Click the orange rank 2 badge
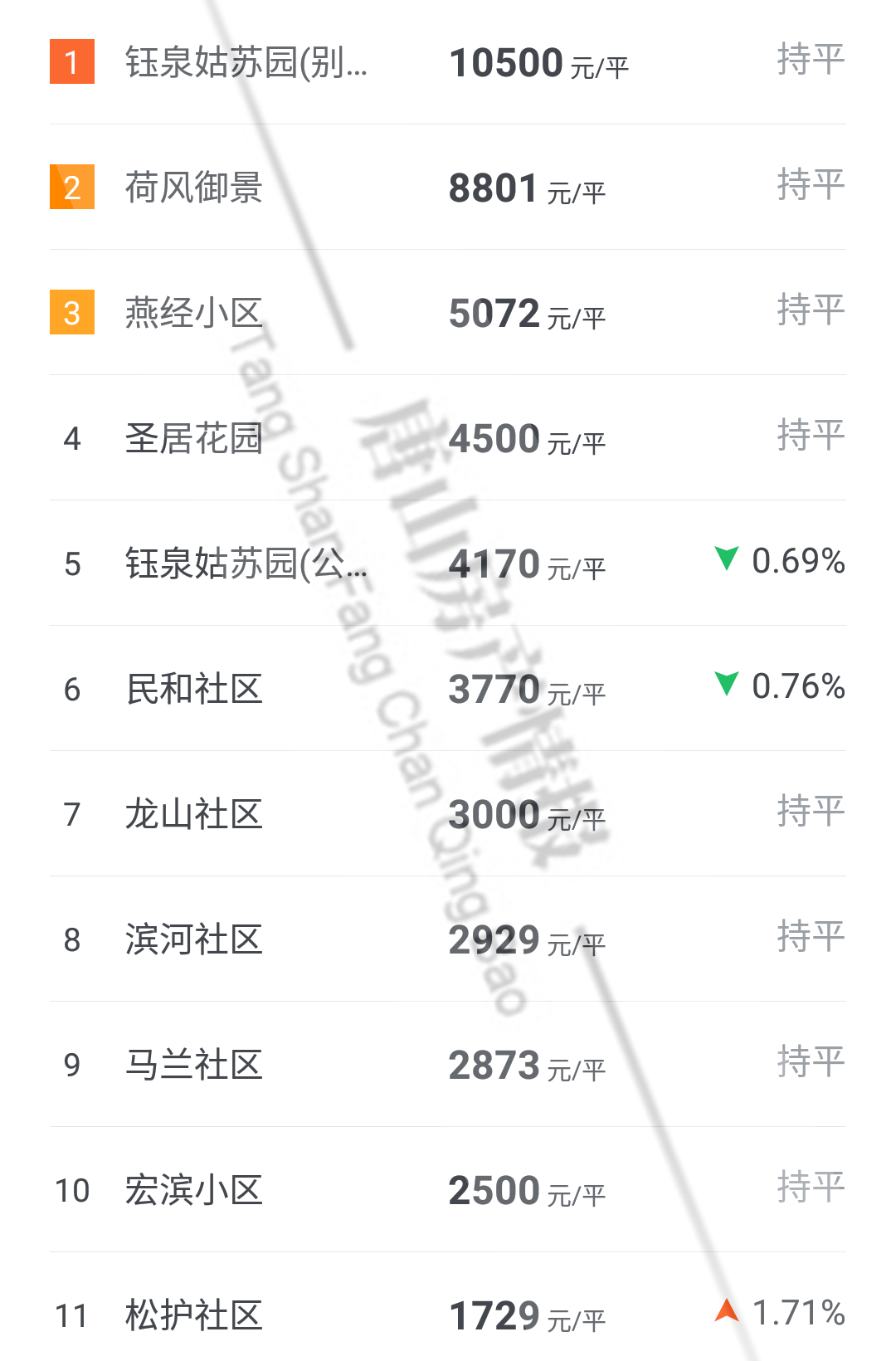 [72, 188]
